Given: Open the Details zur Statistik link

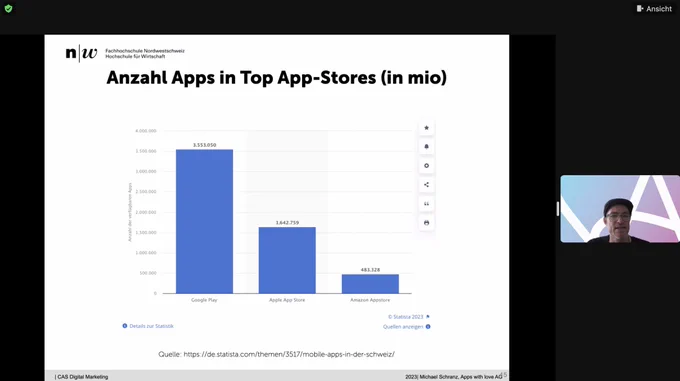Looking at the screenshot, I should click(151, 326).
